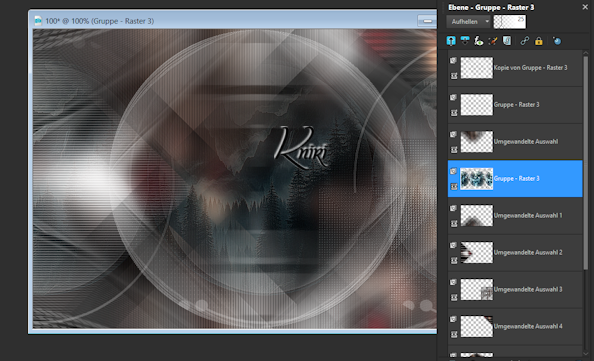Minimize the image document window
The width and height of the screenshot is (594, 361).
[x=427, y=21]
